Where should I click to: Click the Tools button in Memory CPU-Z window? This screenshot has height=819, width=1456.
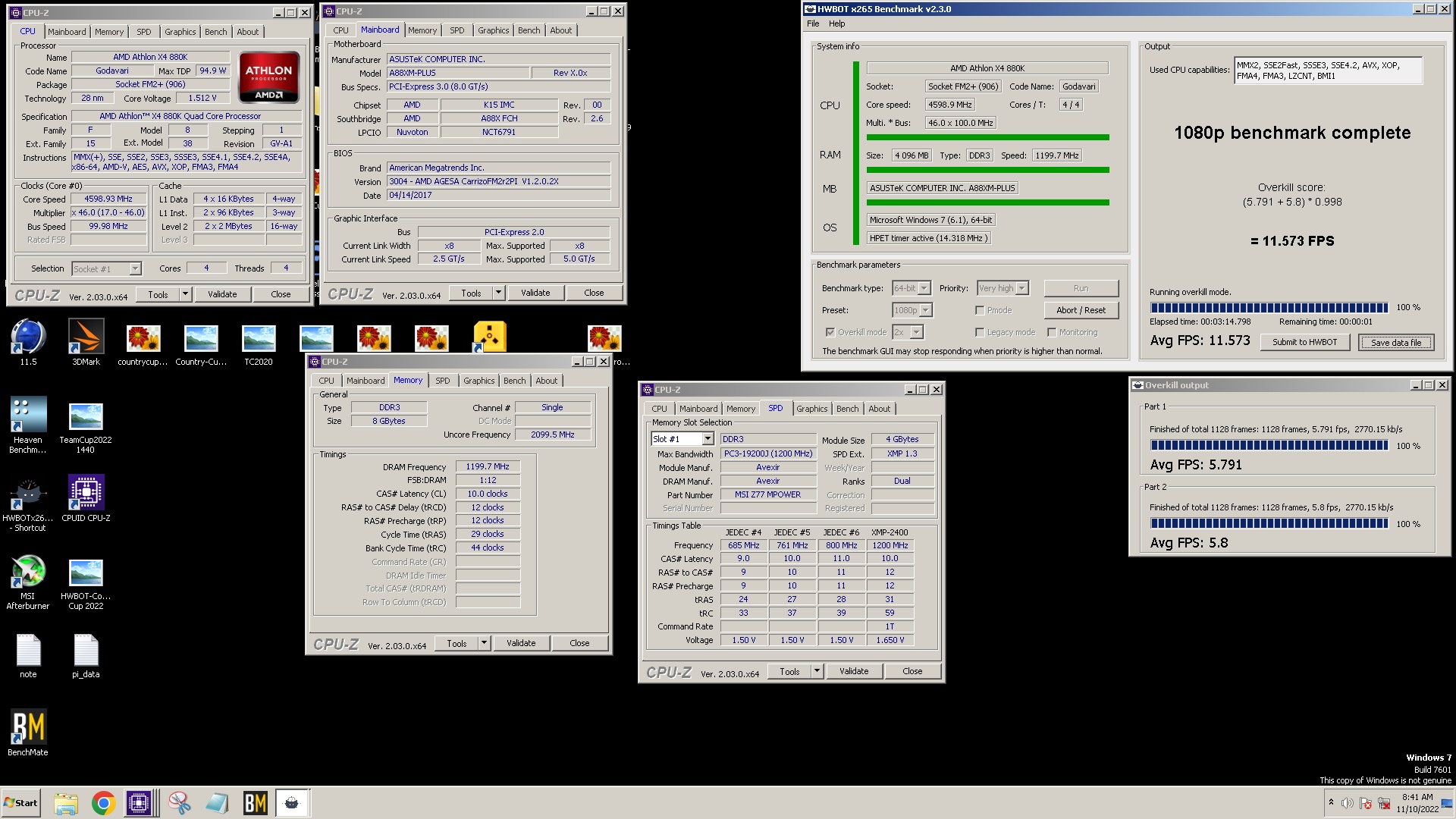[457, 643]
